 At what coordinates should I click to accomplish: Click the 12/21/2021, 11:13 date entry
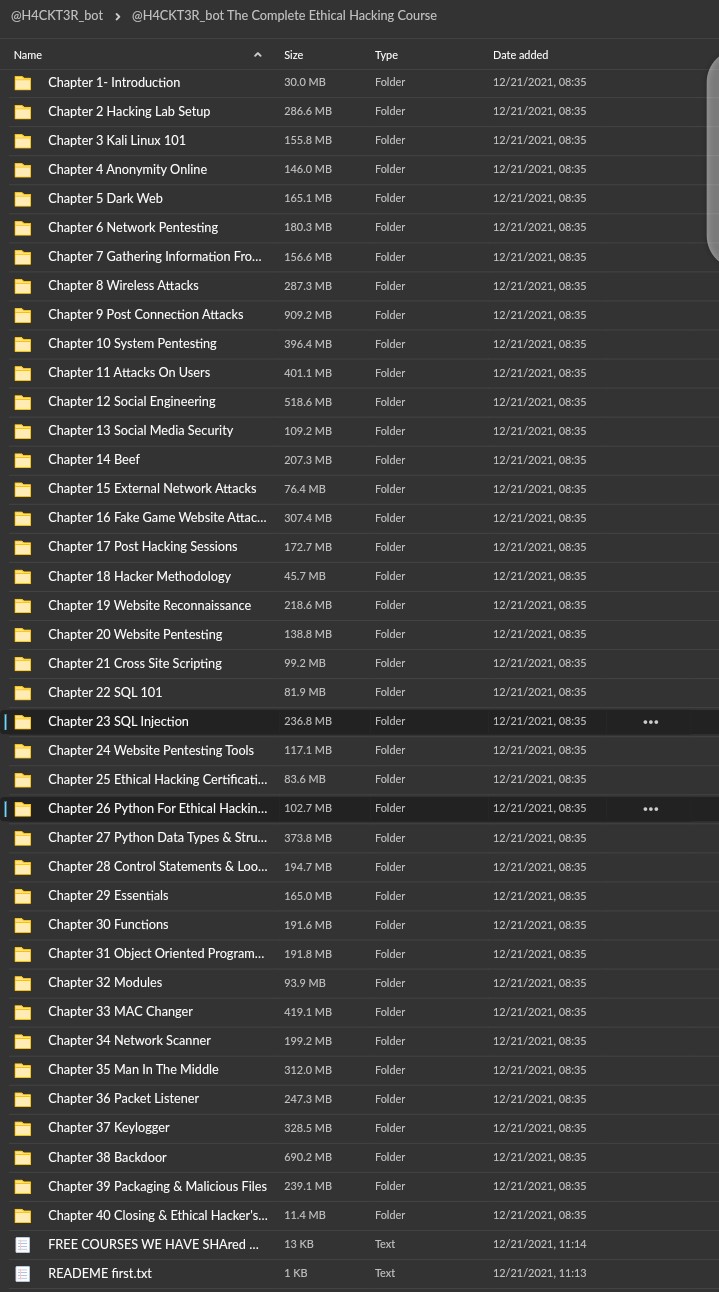pyautogui.click(x=540, y=1274)
